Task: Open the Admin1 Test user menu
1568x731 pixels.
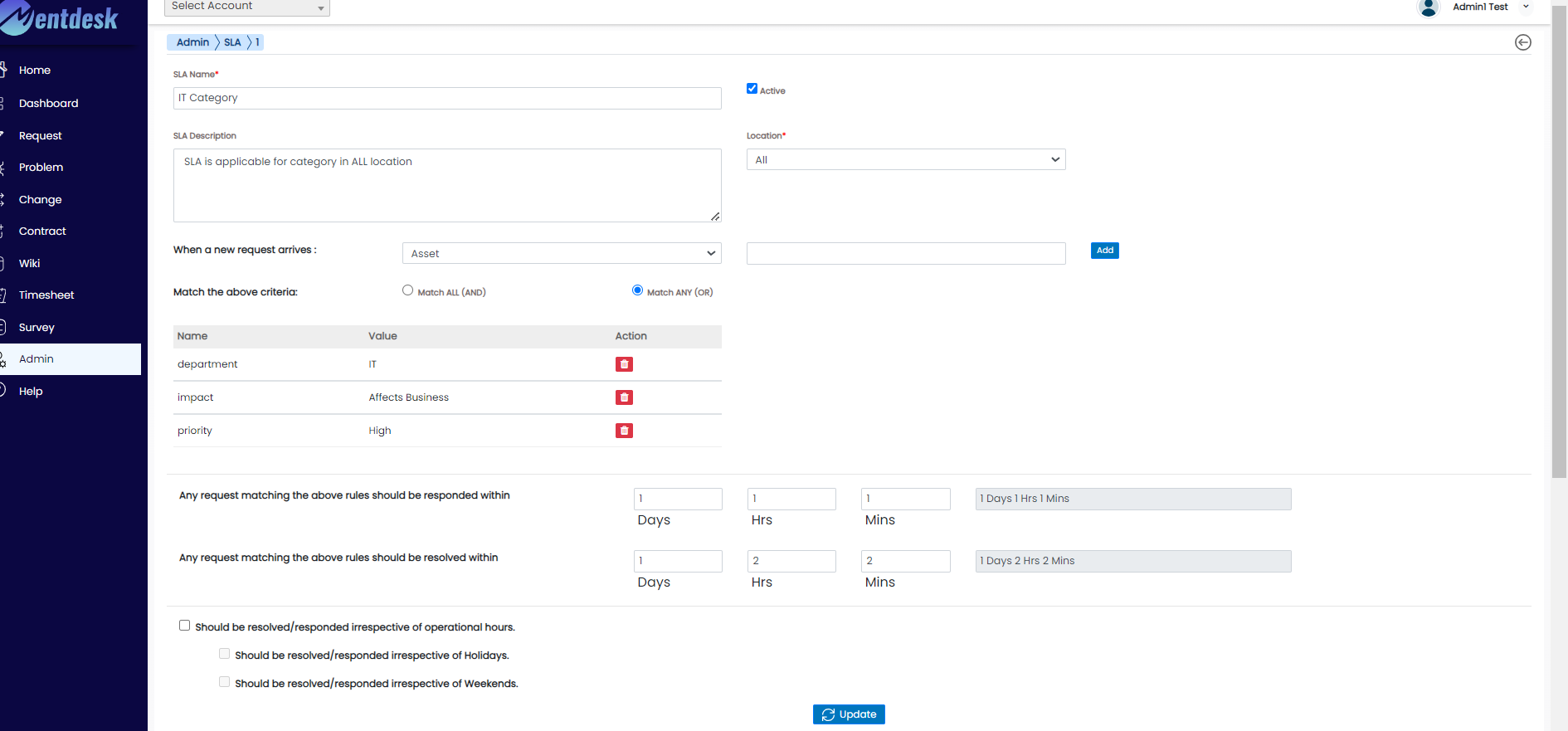Action: (1491, 7)
